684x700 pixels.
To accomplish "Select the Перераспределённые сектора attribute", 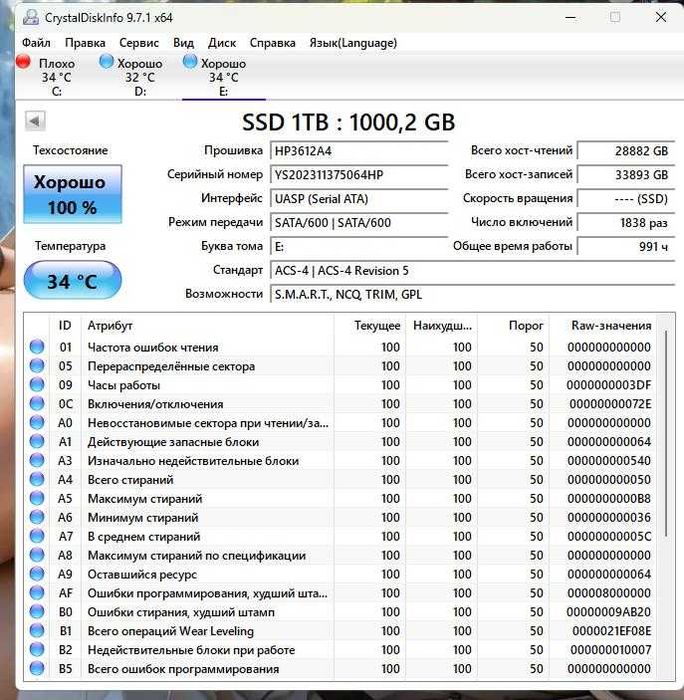I will pos(171,366).
